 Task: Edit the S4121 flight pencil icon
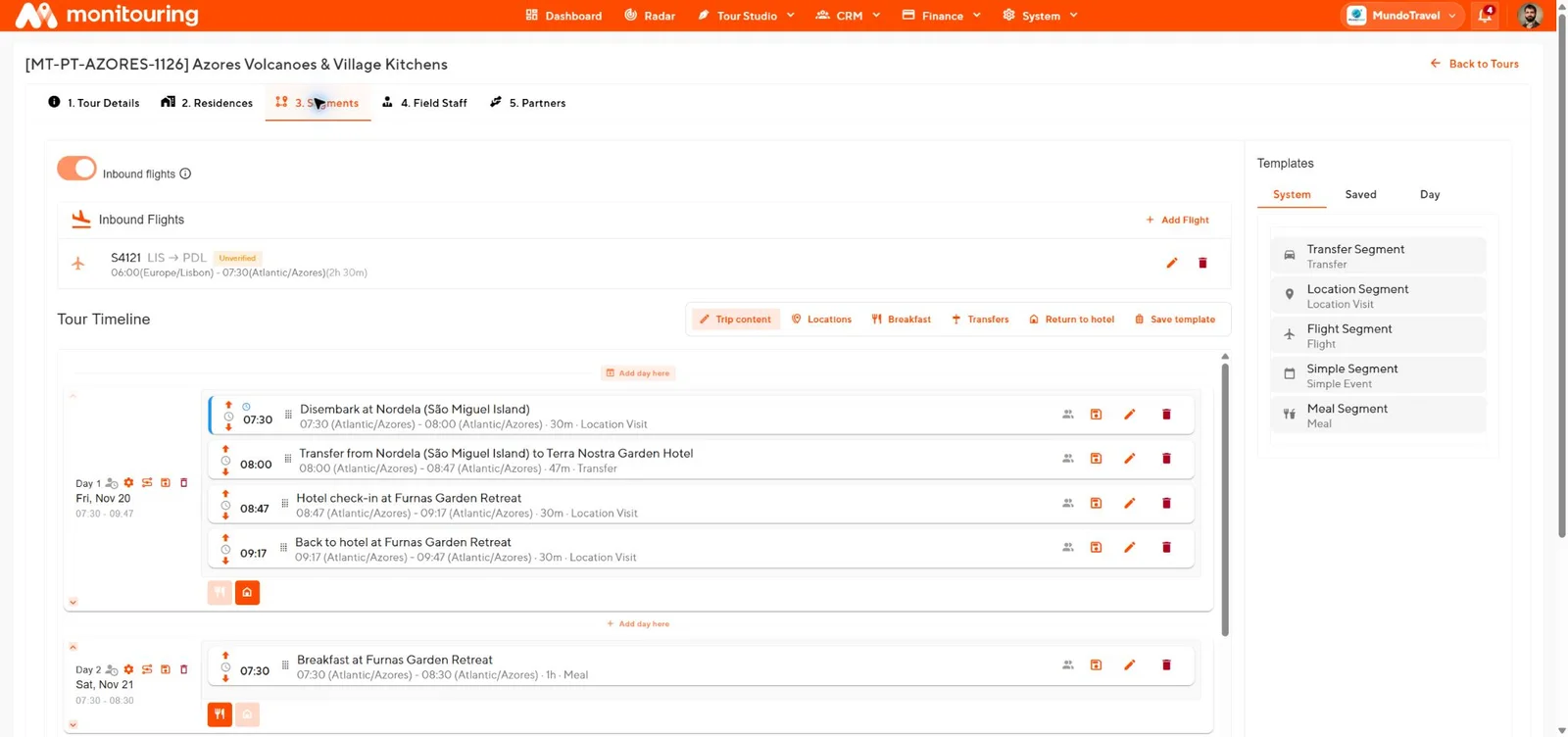point(1171,263)
